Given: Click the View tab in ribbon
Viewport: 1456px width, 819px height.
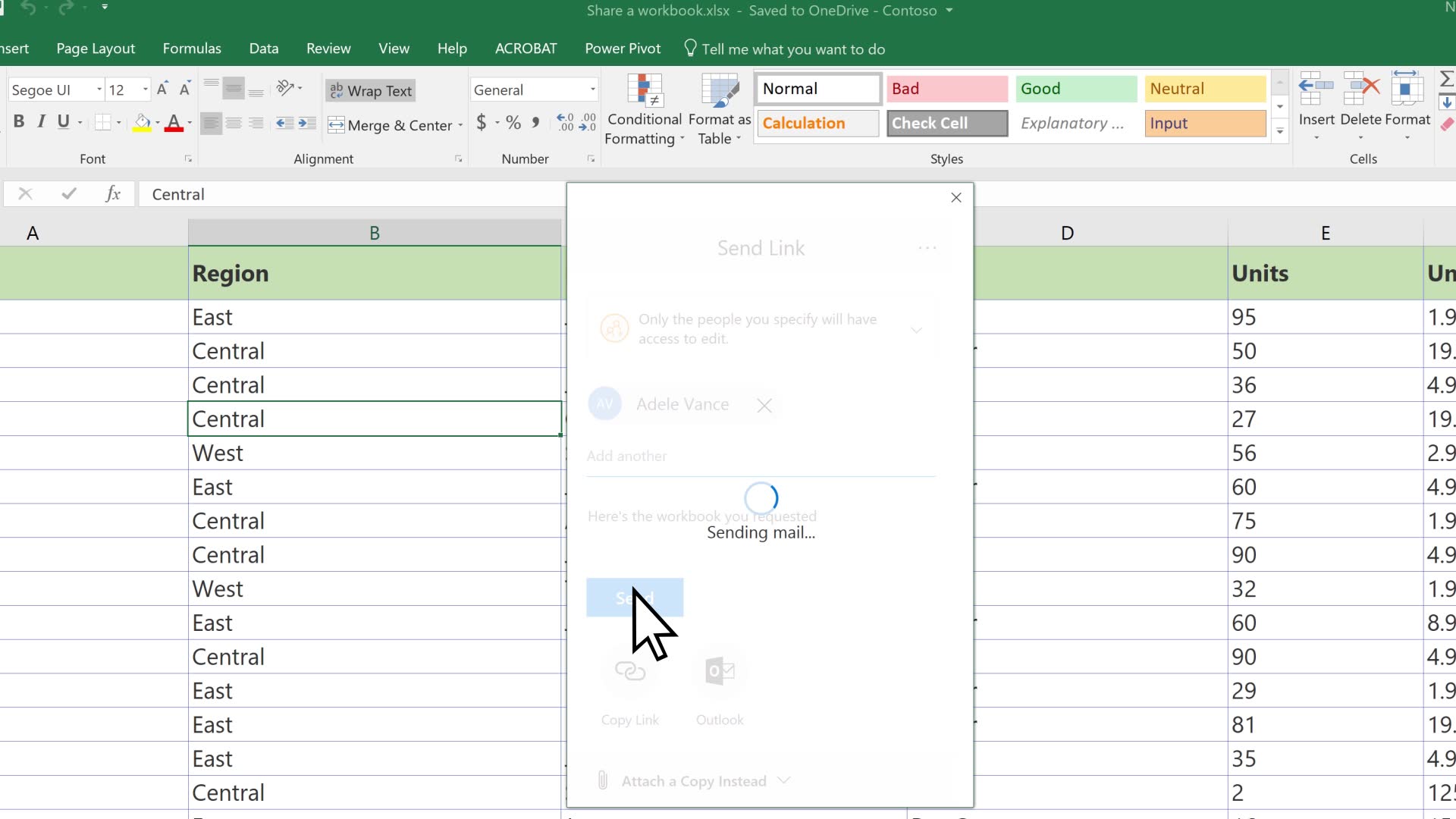Looking at the screenshot, I should click(393, 48).
